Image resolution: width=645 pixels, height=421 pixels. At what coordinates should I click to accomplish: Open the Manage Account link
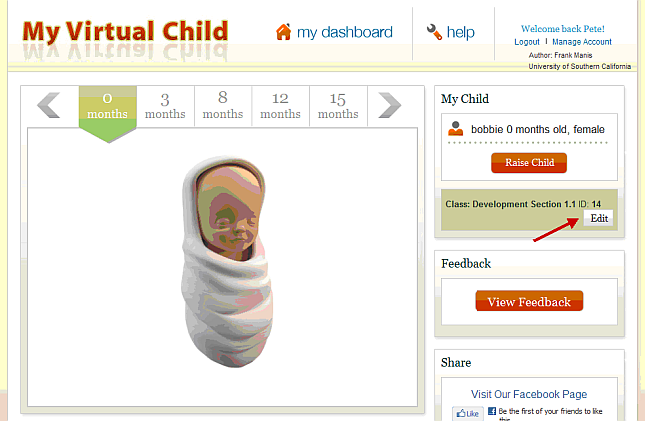(x=582, y=42)
